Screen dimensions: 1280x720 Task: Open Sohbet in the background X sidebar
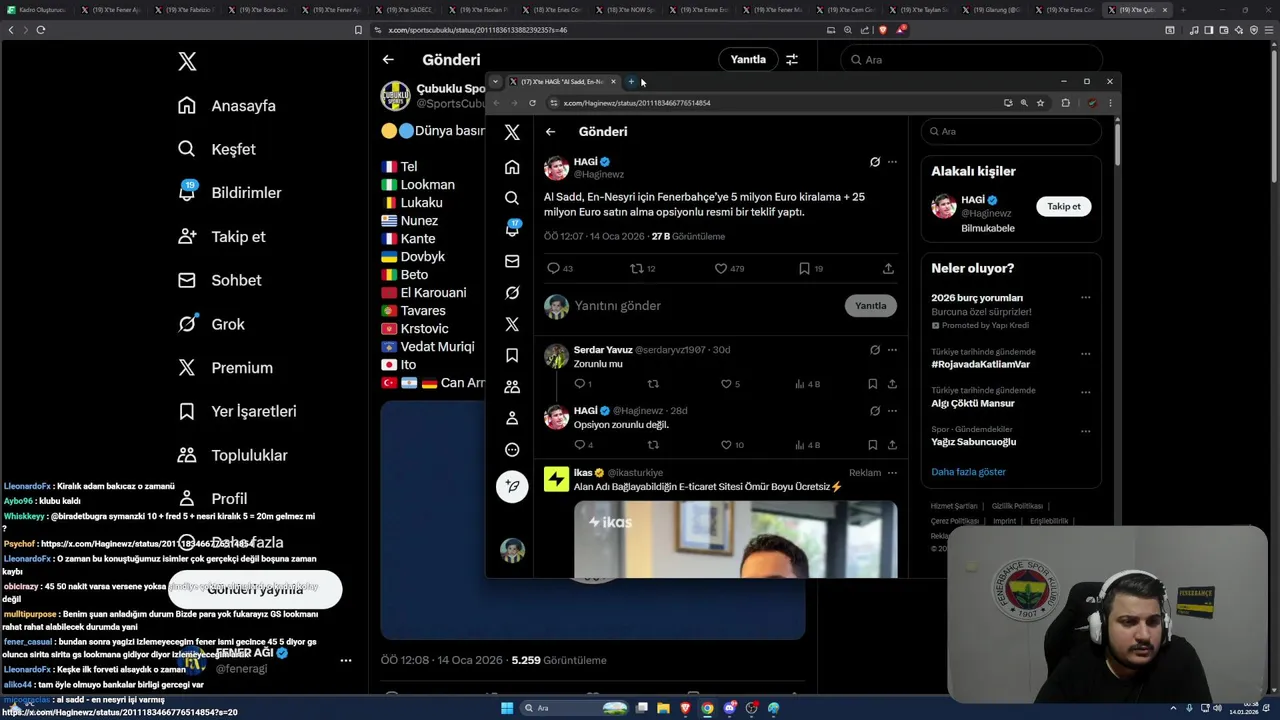pos(219,280)
